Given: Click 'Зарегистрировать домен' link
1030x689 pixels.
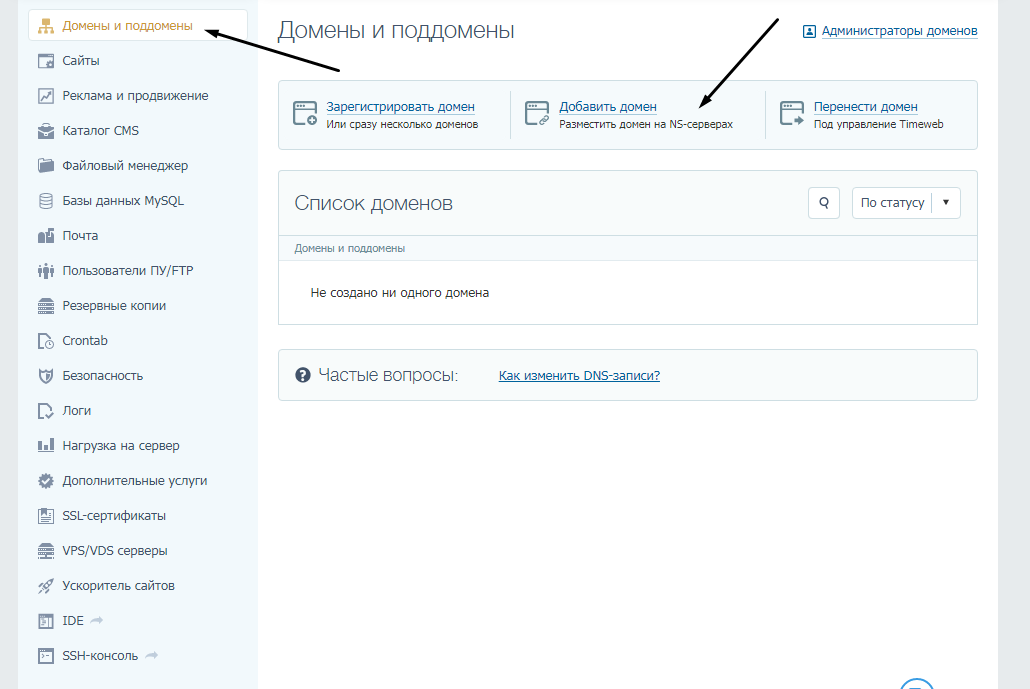Looking at the screenshot, I should 400,107.
